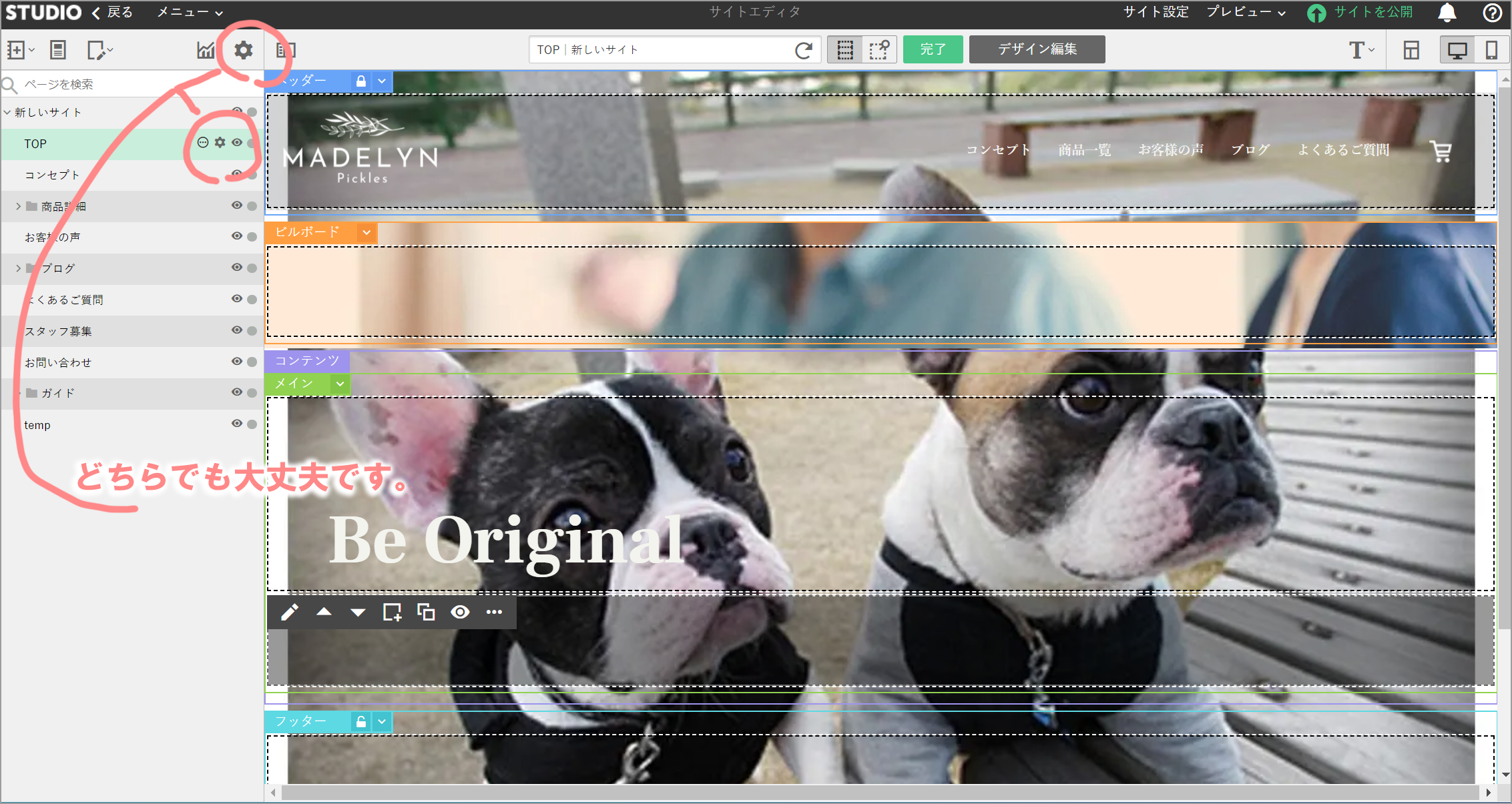This screenshot has height=804, width=1512.
Task: Open notifications bell icon
Action: pyautogui.click(x=1447, y=13)
